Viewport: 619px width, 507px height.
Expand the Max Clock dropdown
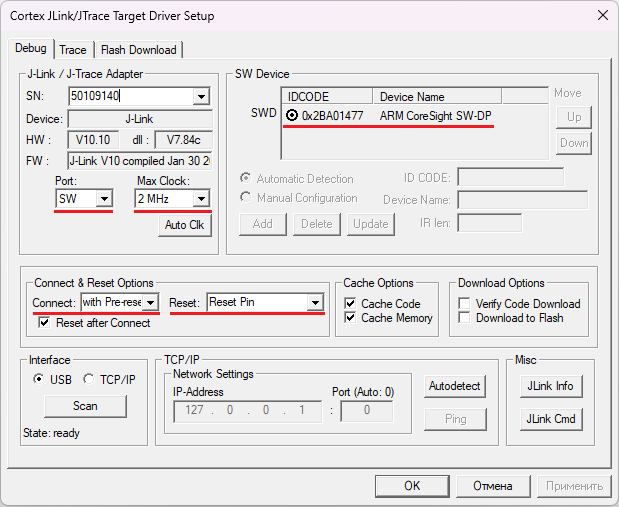(201, 199)
